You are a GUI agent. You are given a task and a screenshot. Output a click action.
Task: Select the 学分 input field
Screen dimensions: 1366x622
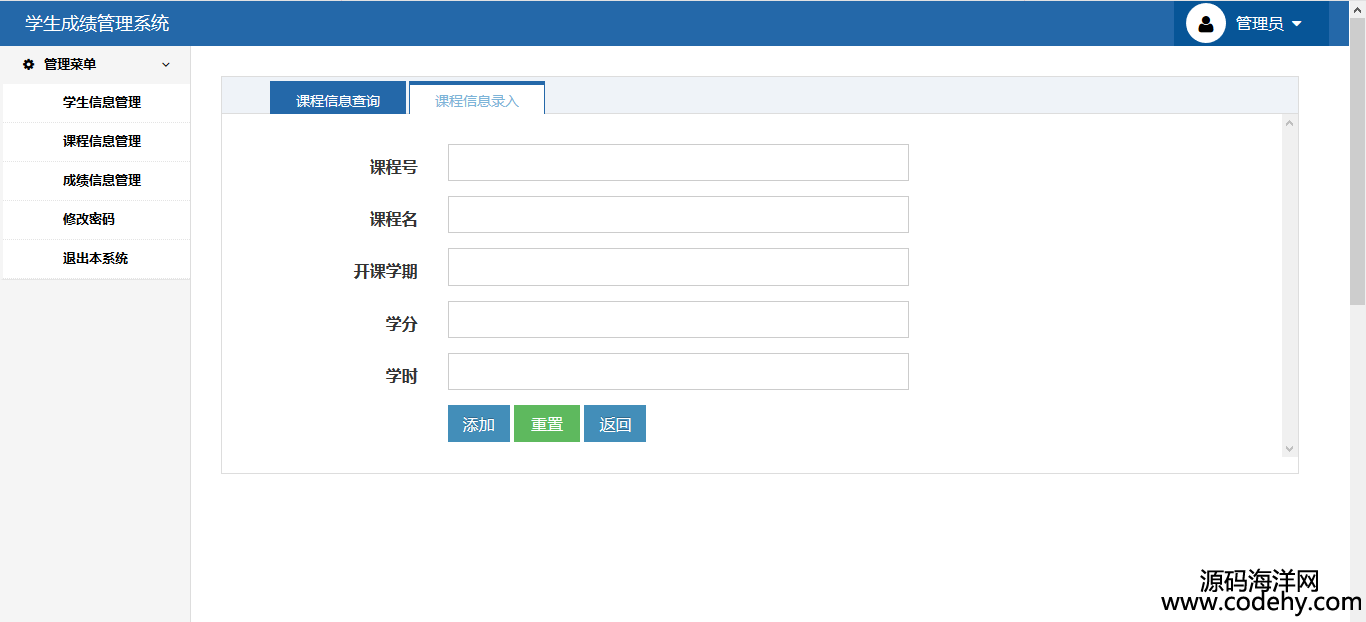coord(678,320)
